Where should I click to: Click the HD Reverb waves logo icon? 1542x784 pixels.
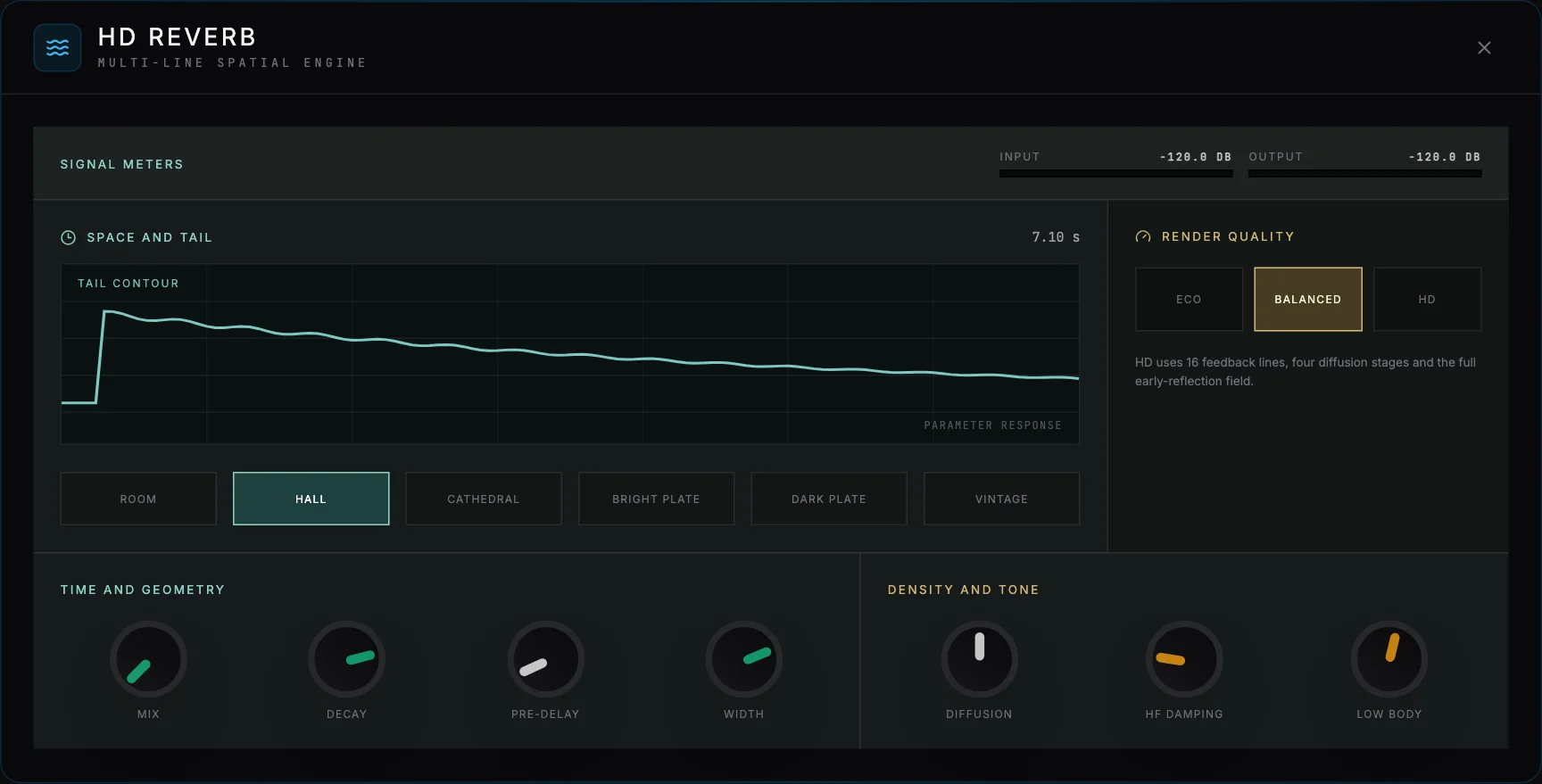coord(57,47)
